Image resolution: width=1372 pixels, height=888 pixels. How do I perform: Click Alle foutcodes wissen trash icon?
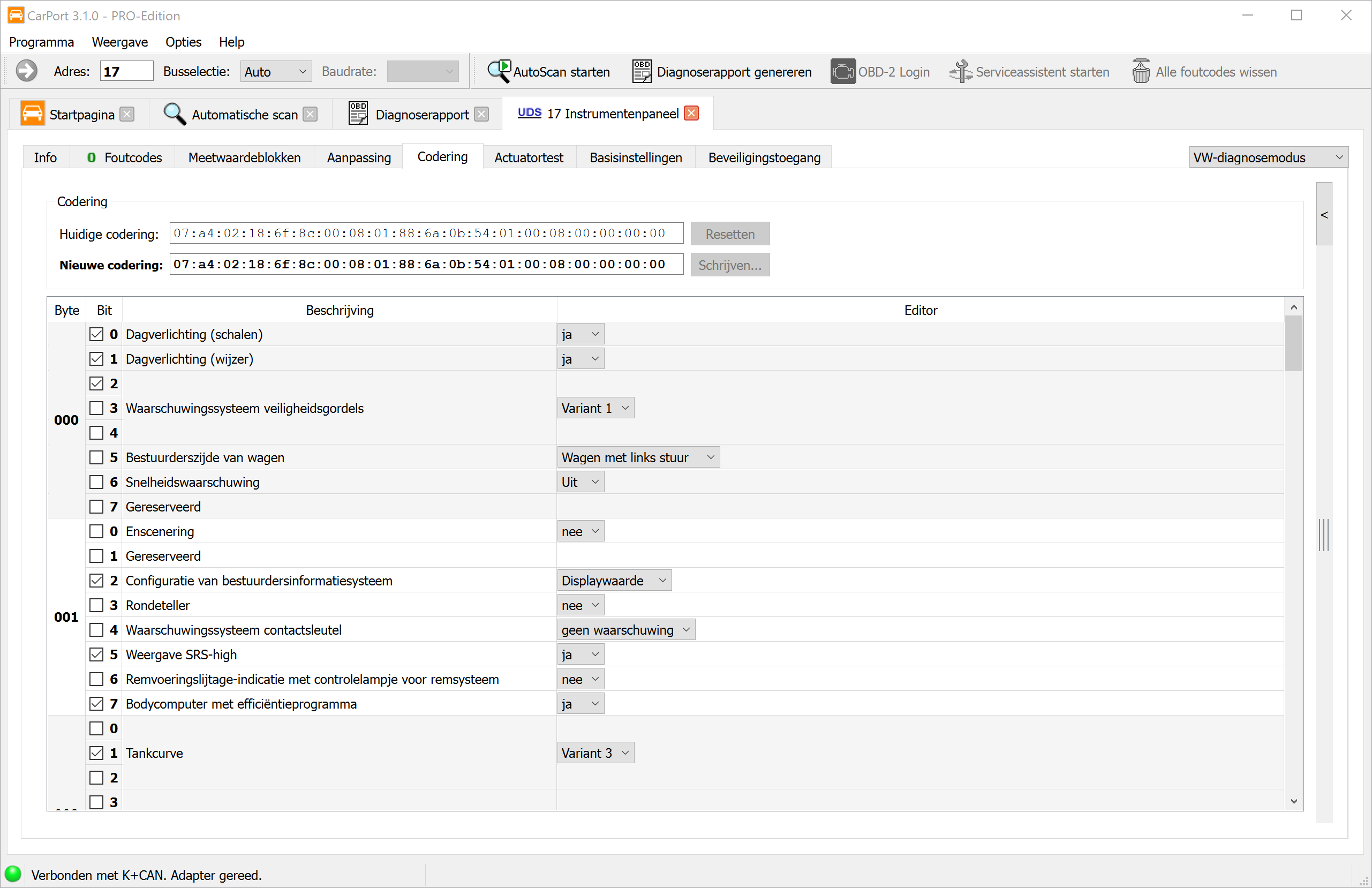pos(1140,72)
